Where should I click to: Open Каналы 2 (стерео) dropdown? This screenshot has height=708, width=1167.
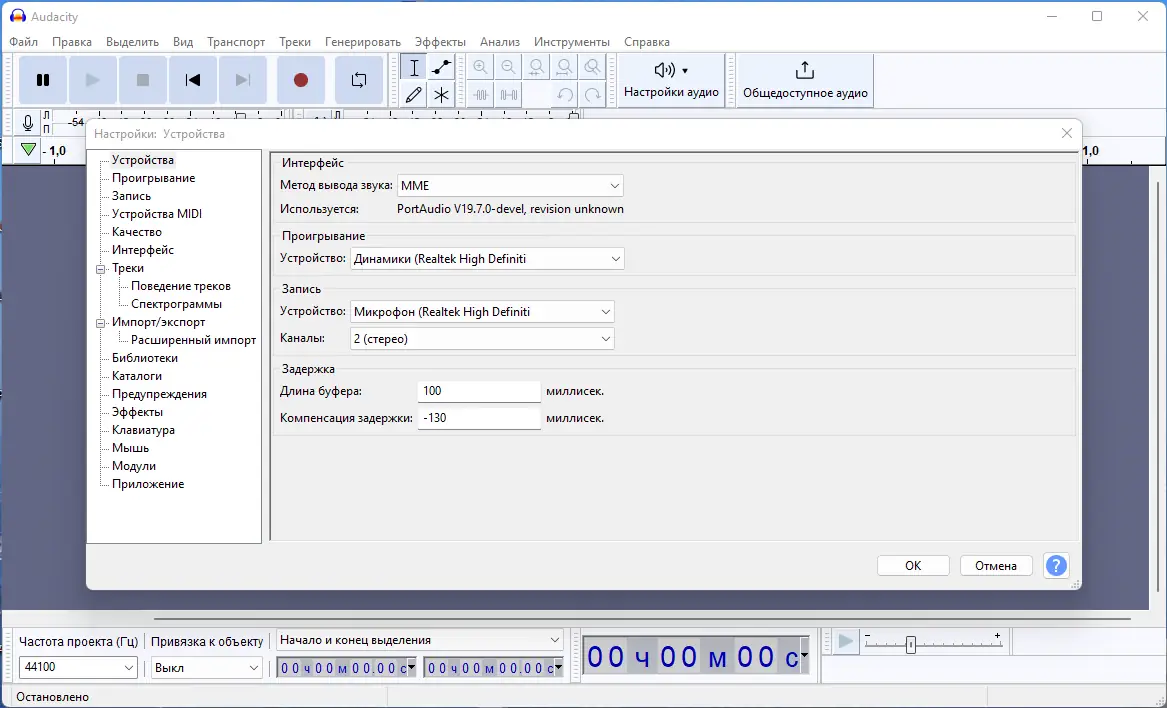tap(482, 339)
